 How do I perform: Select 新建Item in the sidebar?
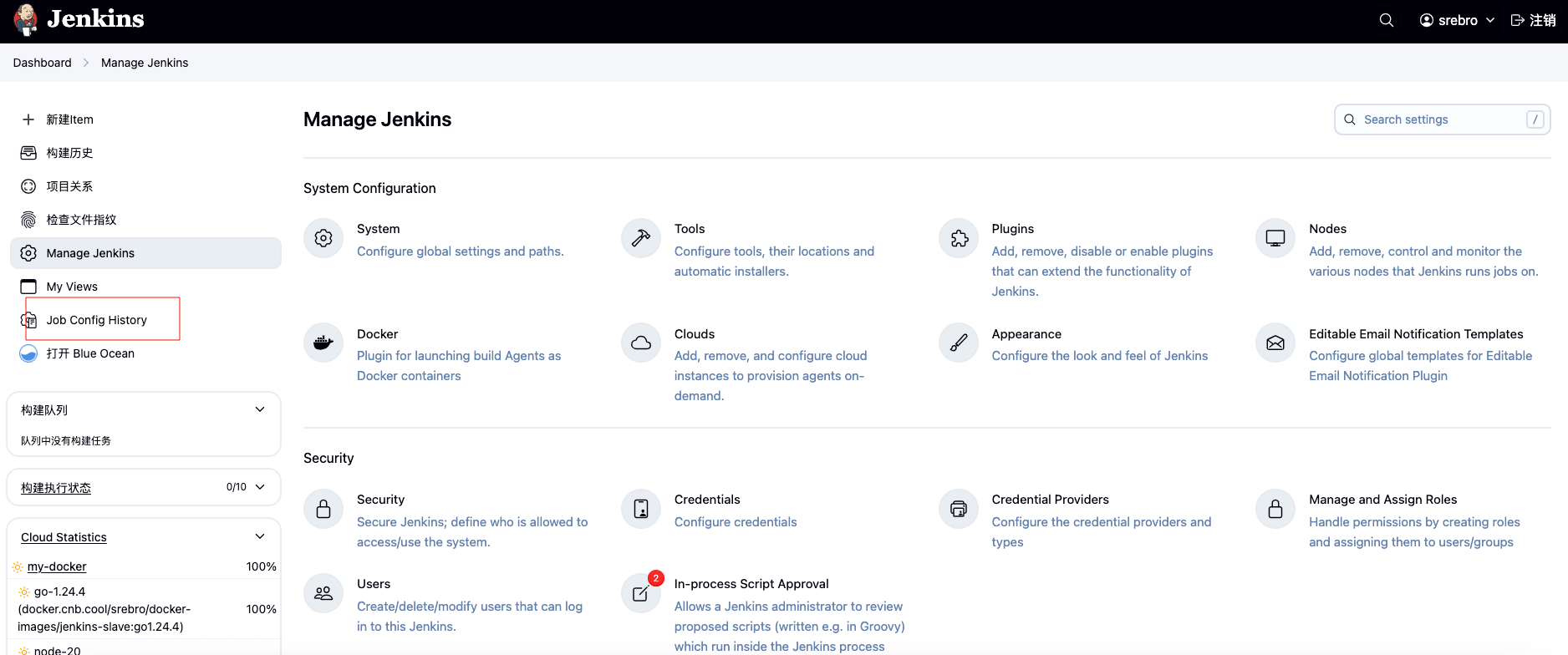pyautogui.click(x=70, y=119)
